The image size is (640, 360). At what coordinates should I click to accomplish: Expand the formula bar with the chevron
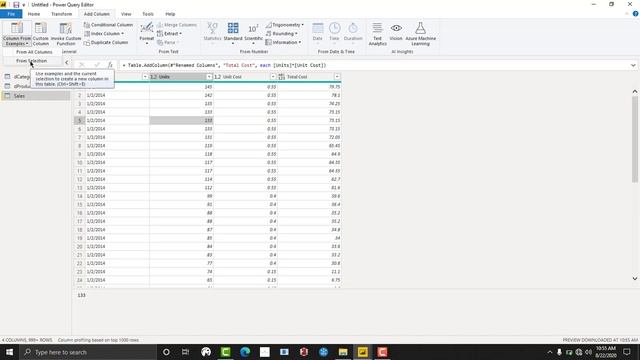[x=633, y=65]
